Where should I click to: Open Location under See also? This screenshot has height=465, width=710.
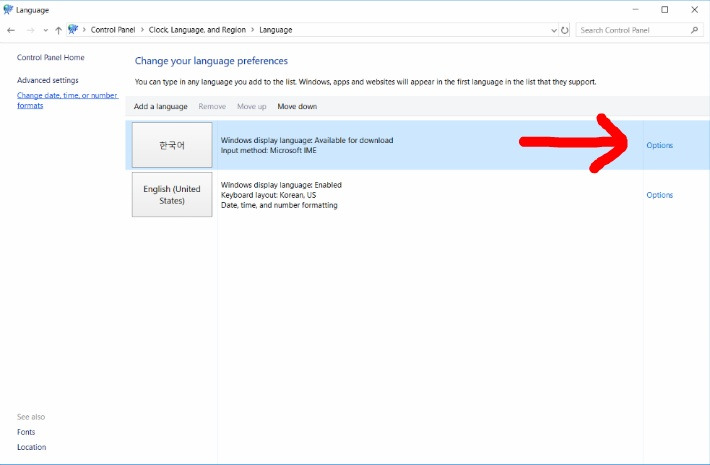[x=31, y=447]
